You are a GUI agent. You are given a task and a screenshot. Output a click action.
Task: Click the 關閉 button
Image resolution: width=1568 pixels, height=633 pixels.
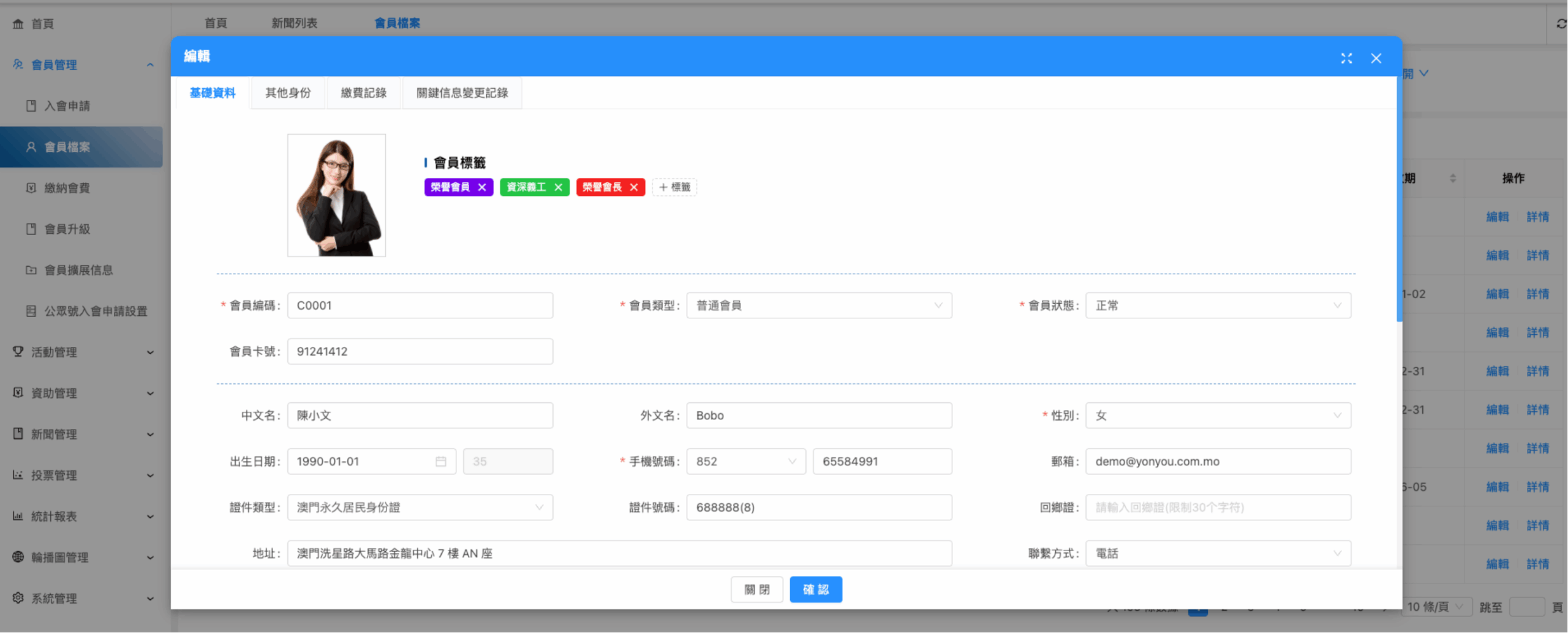click(x=756, y=590)
